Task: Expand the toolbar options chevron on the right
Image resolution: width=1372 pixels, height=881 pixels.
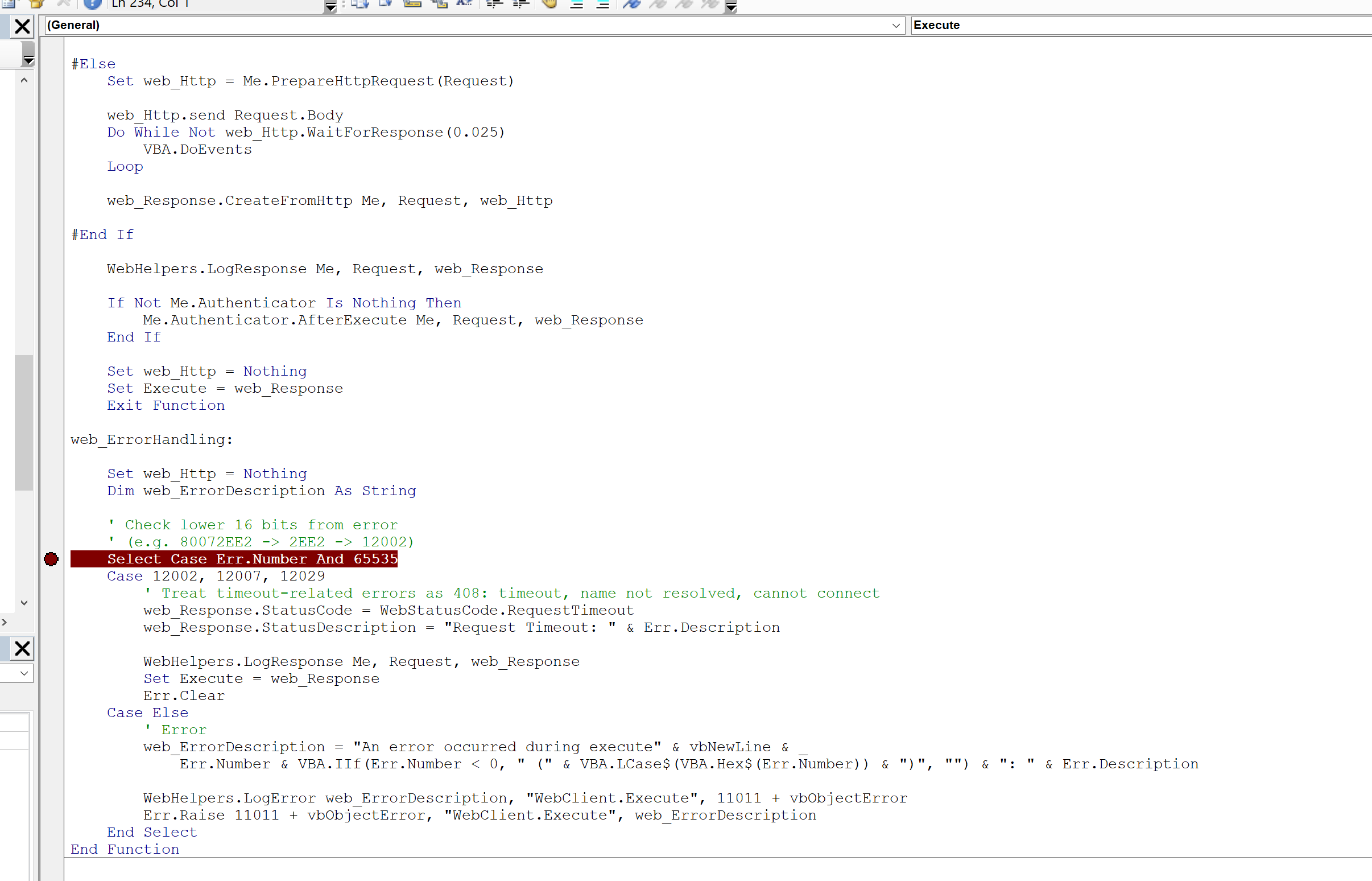Action: tap(731, 7)
